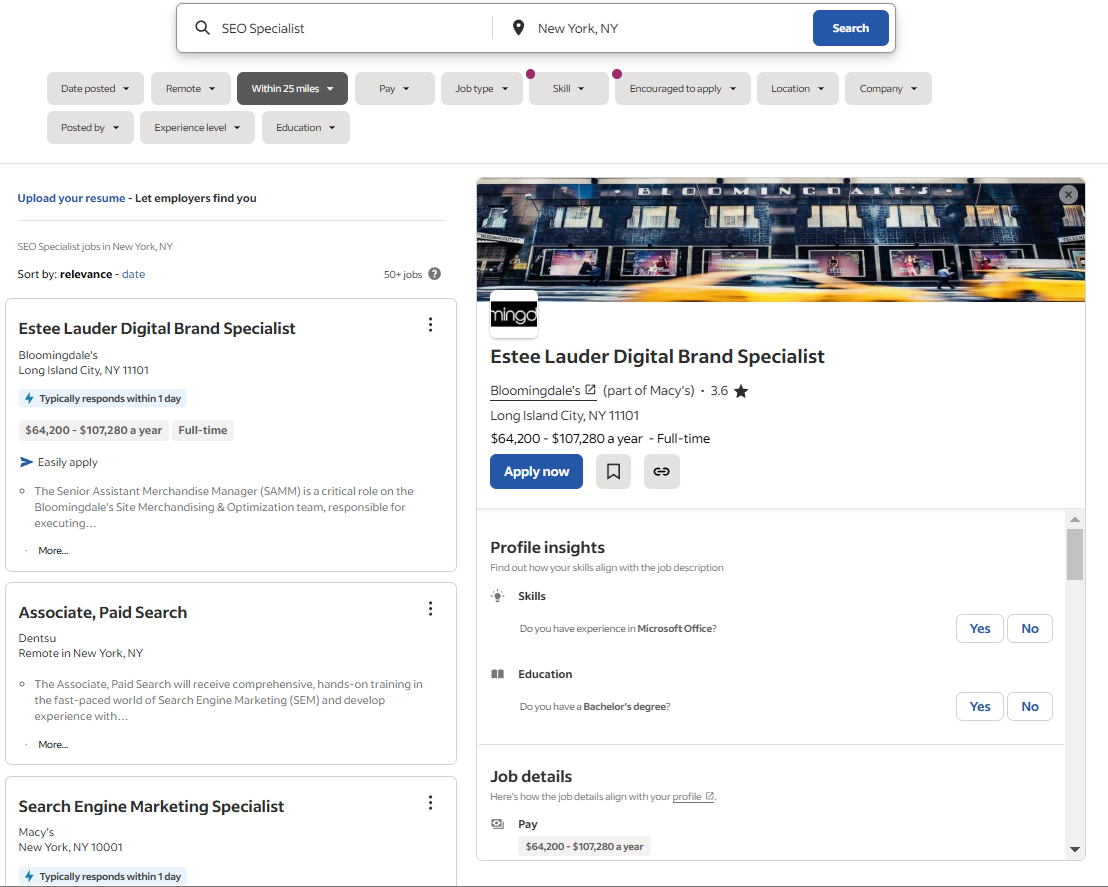Open Associate, Paid Search listing title

click(x=103, y=612)
